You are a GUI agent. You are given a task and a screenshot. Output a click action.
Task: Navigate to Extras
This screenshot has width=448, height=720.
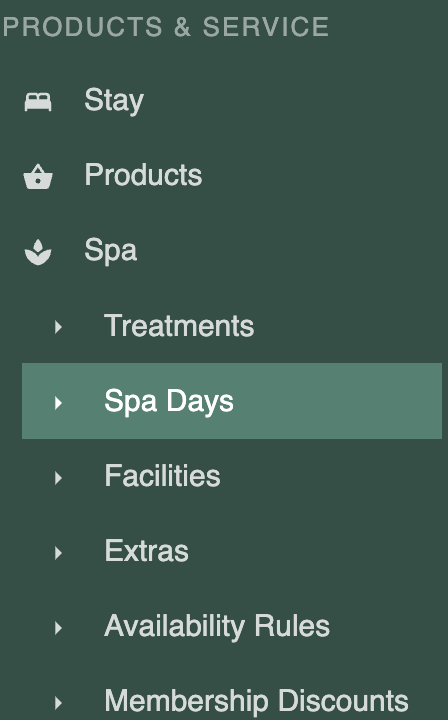pos(146,551)
